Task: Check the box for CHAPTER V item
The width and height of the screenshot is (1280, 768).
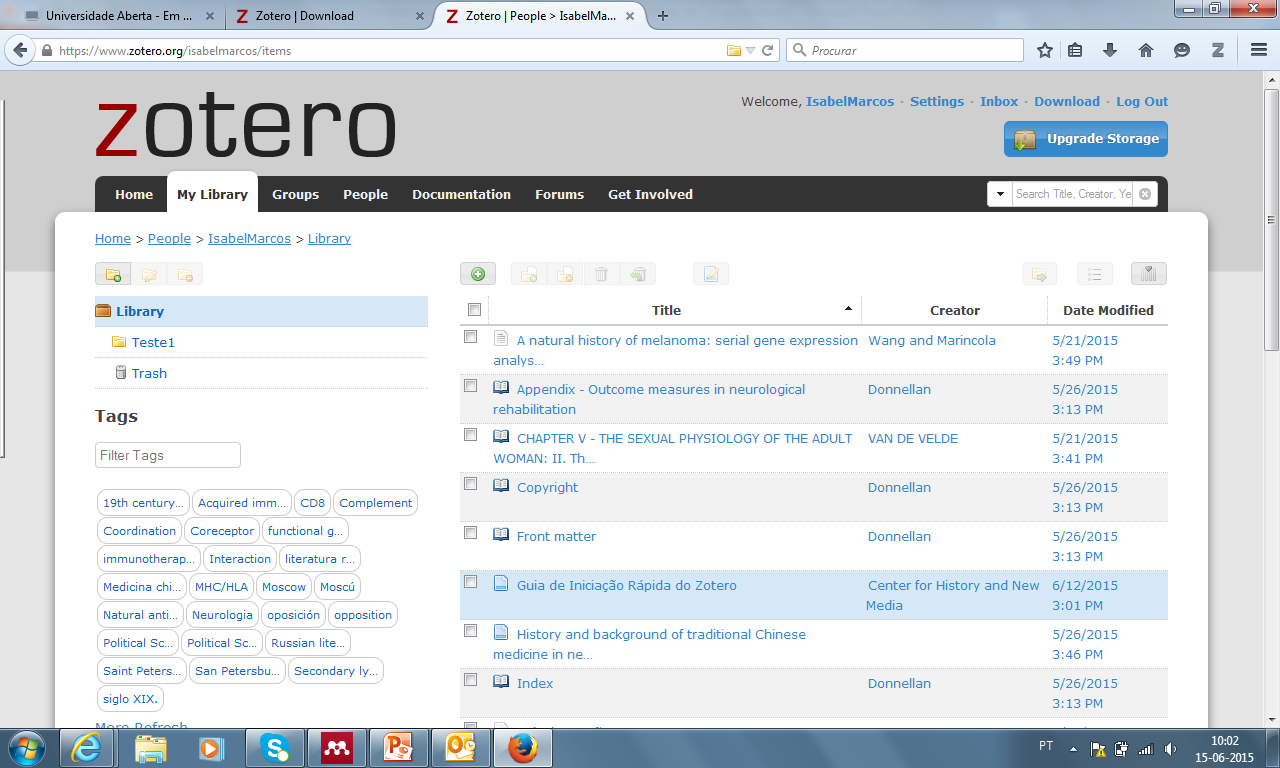Action: (x=471, y=435)
